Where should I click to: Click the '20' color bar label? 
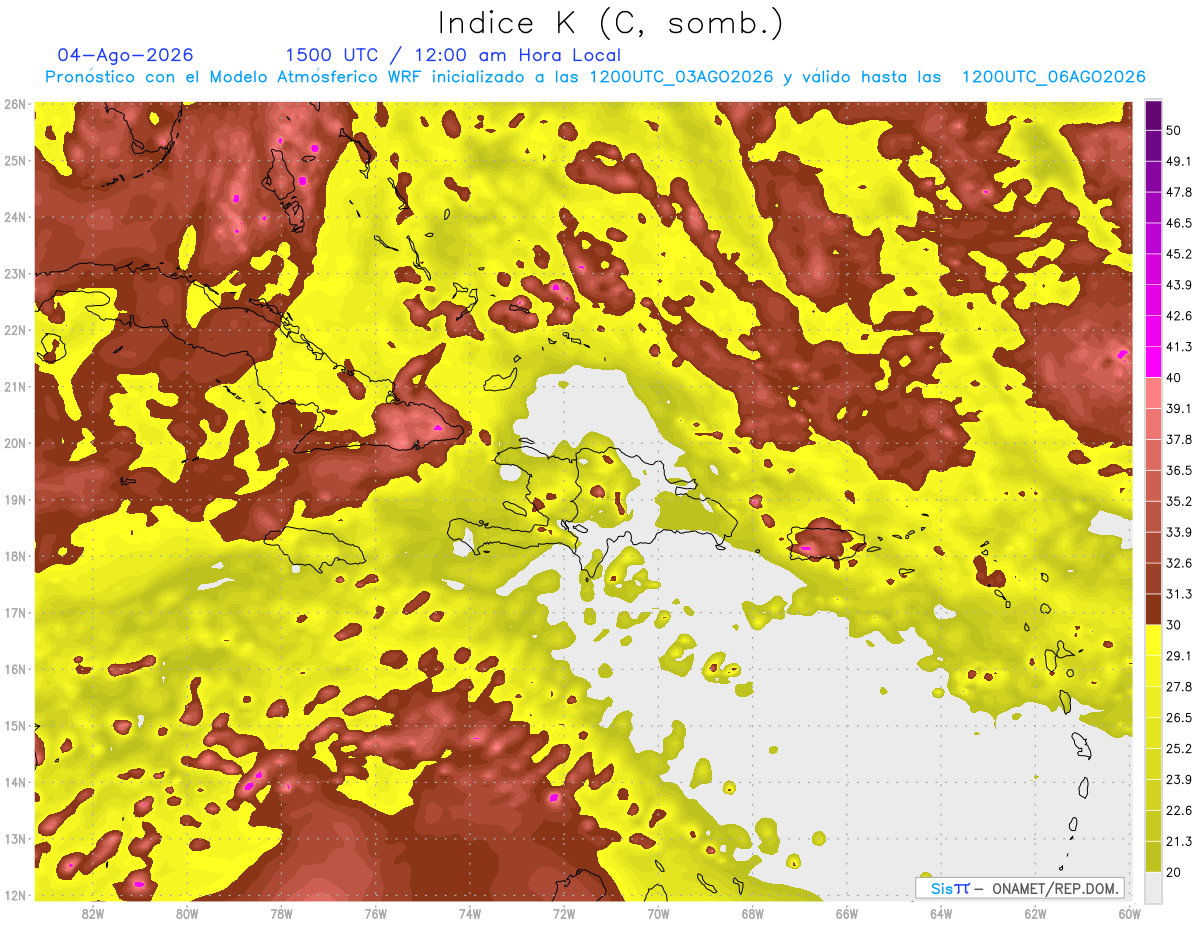tap(1174, 872)
